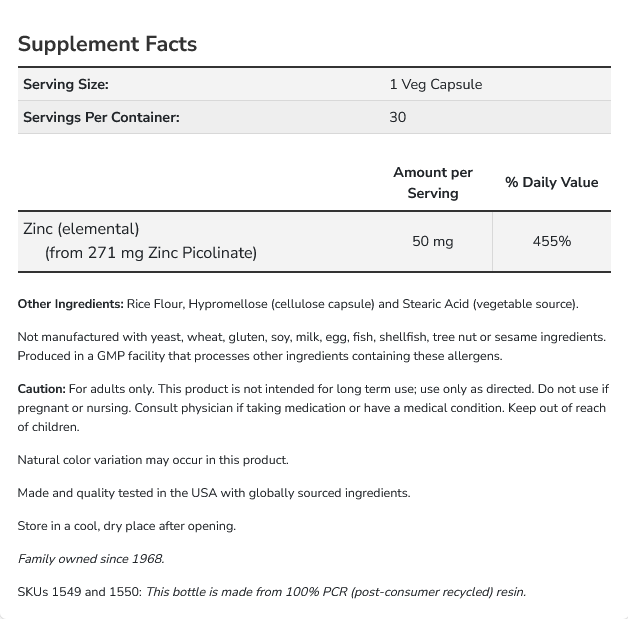Click the Hypromellose (cellulose capsule) text
Screen dimensions: 628x619
285,304
